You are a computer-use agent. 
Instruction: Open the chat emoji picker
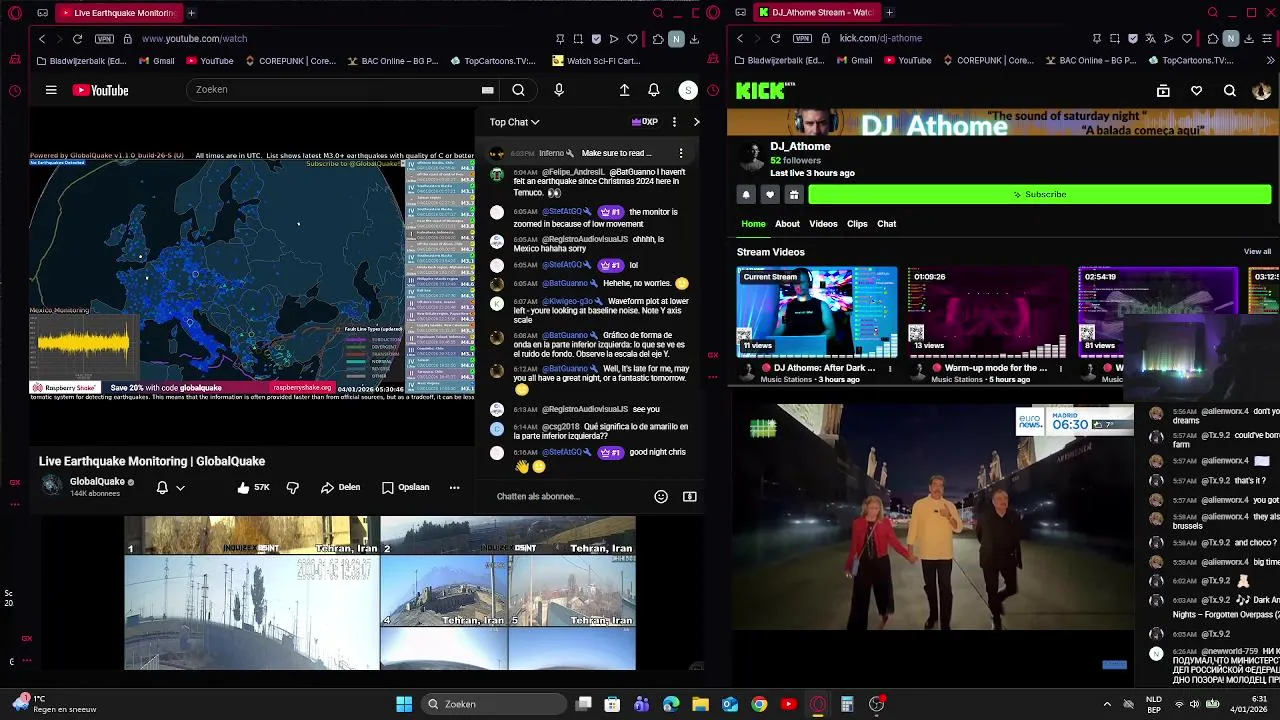coord(661,496)
